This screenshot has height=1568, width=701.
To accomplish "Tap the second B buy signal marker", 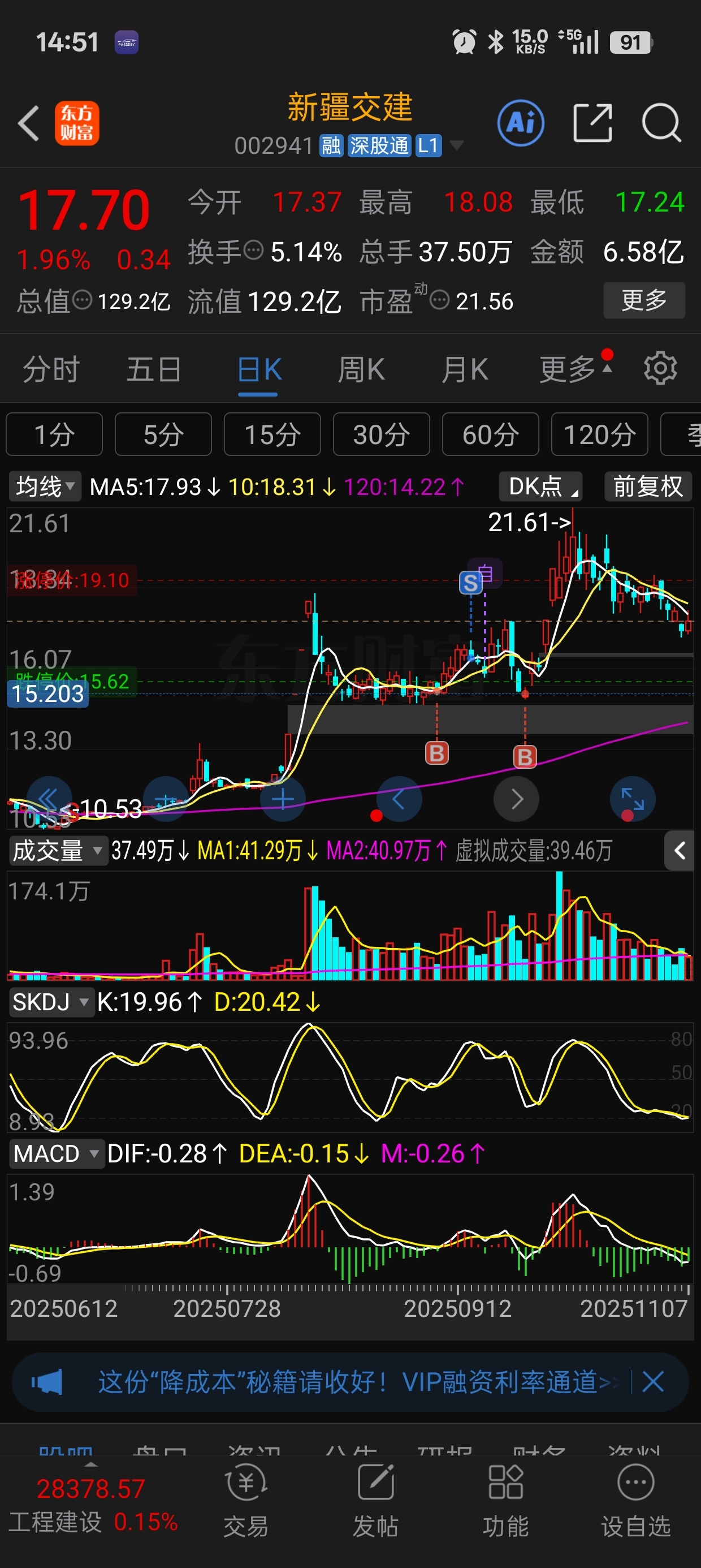I will coord(525,757).
